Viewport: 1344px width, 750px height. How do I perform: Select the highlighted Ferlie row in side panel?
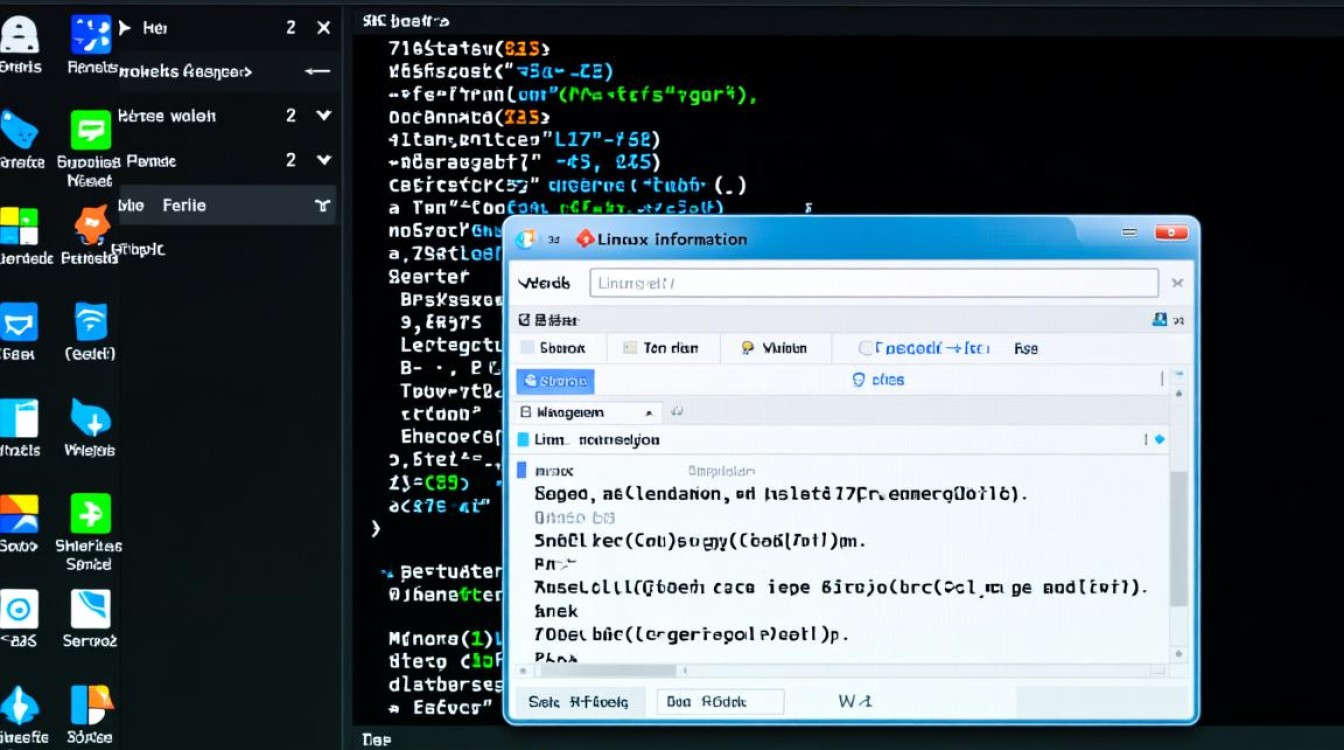tap(227, 205)
